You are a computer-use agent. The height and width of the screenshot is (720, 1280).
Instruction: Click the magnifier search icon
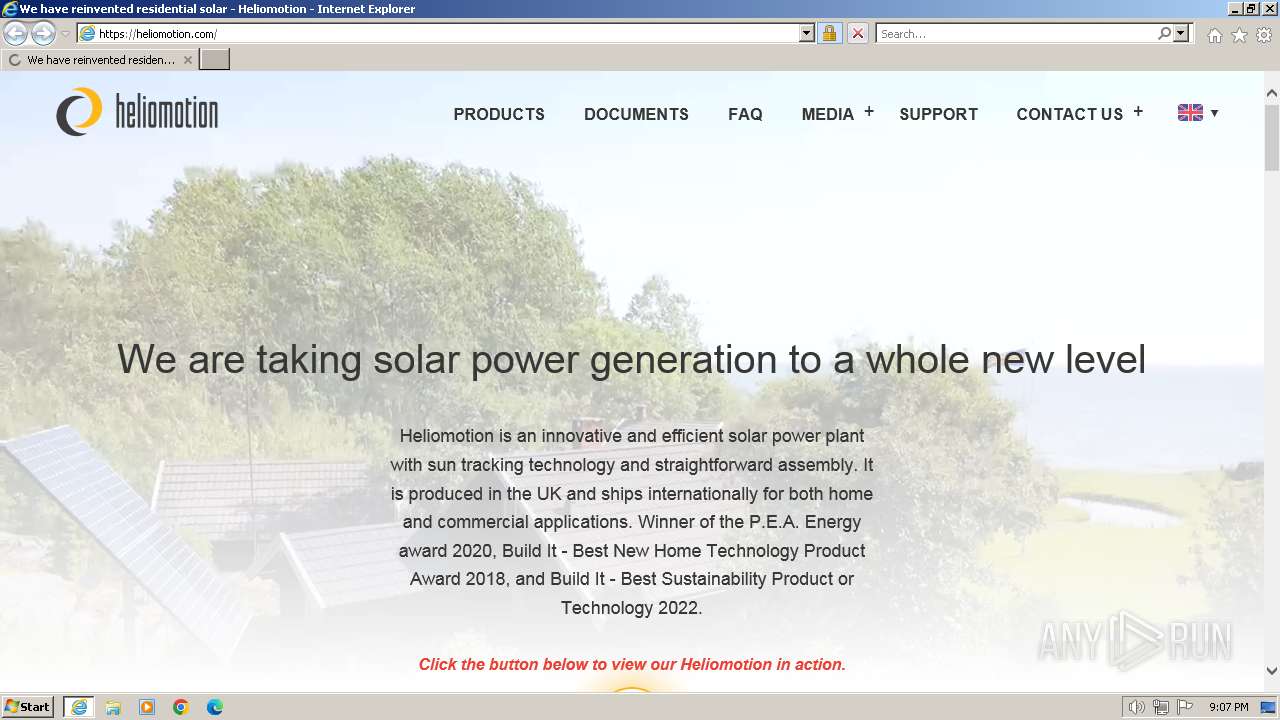coord(1164,33)
